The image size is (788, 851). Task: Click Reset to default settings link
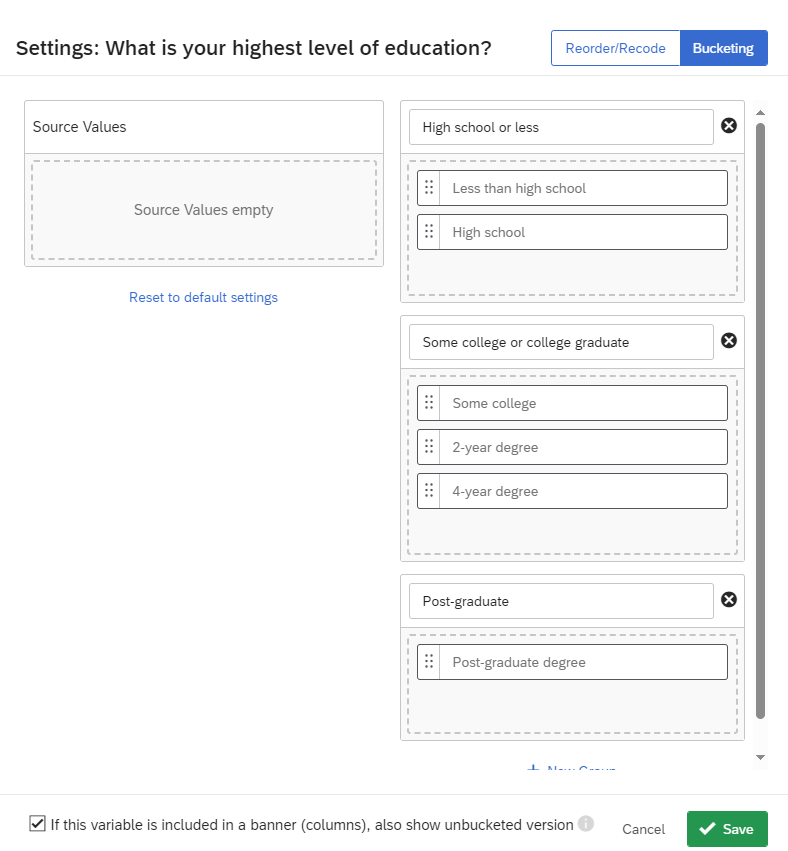tap(204, 297)
